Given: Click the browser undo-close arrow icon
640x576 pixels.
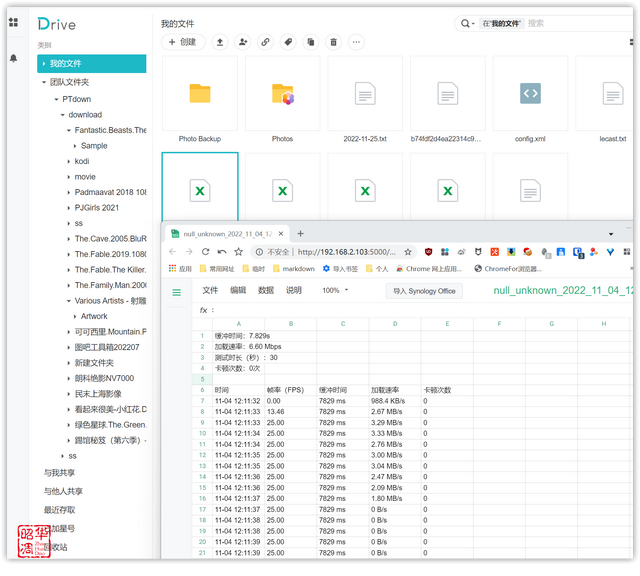Looking at the screenshot, I should [222, 252].
